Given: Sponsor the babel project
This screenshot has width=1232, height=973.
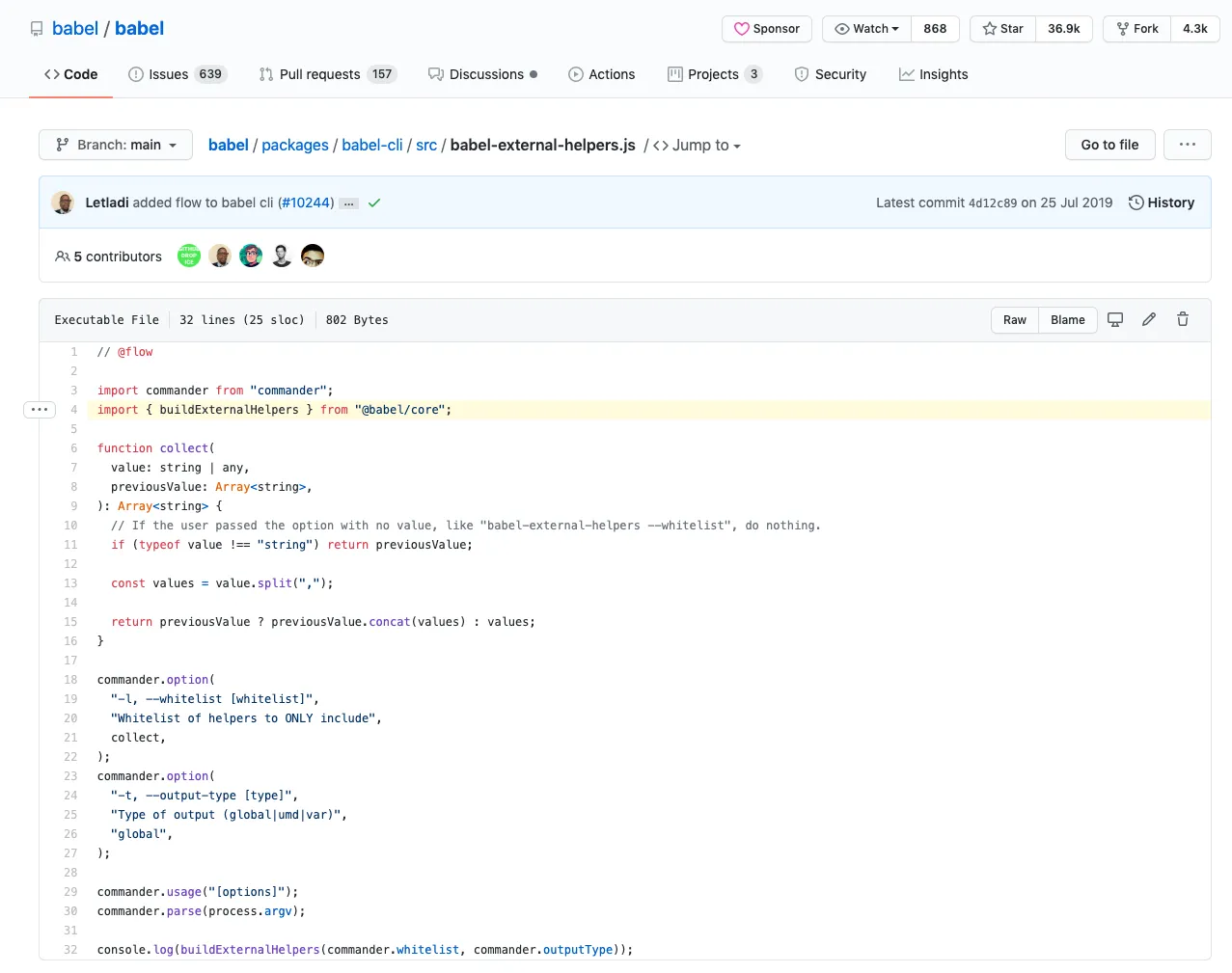Looking at the screenshot, I should tap(767, 29).
